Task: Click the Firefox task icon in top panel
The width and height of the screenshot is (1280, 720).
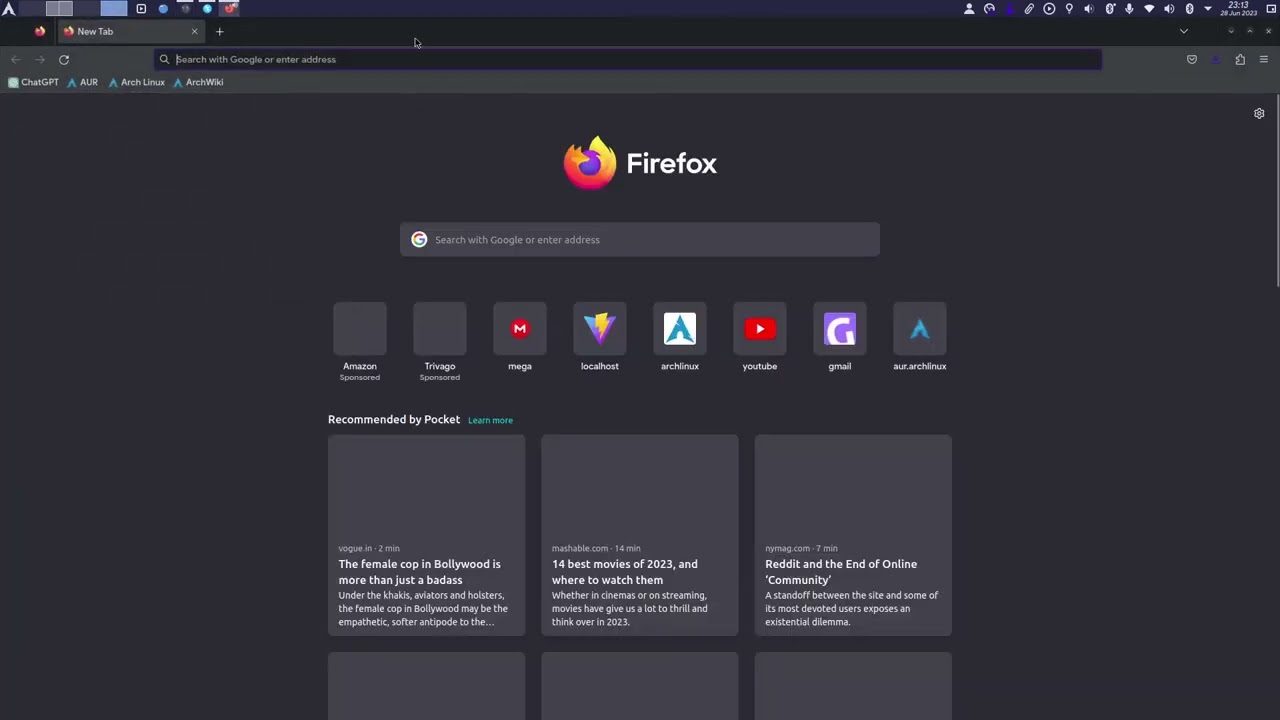Action: coord(229,9)
